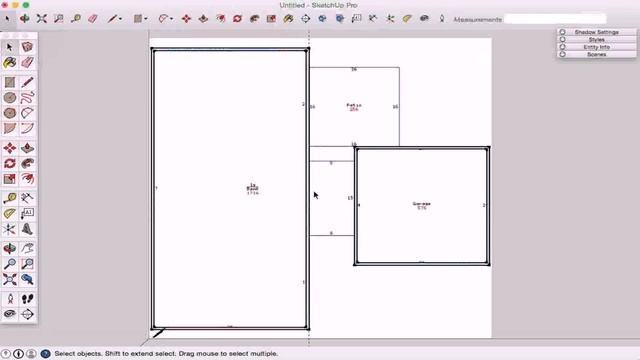Click the blue instructor status bar icon
640x360 pixels.
pyautogui.click(x=45, y=353)
